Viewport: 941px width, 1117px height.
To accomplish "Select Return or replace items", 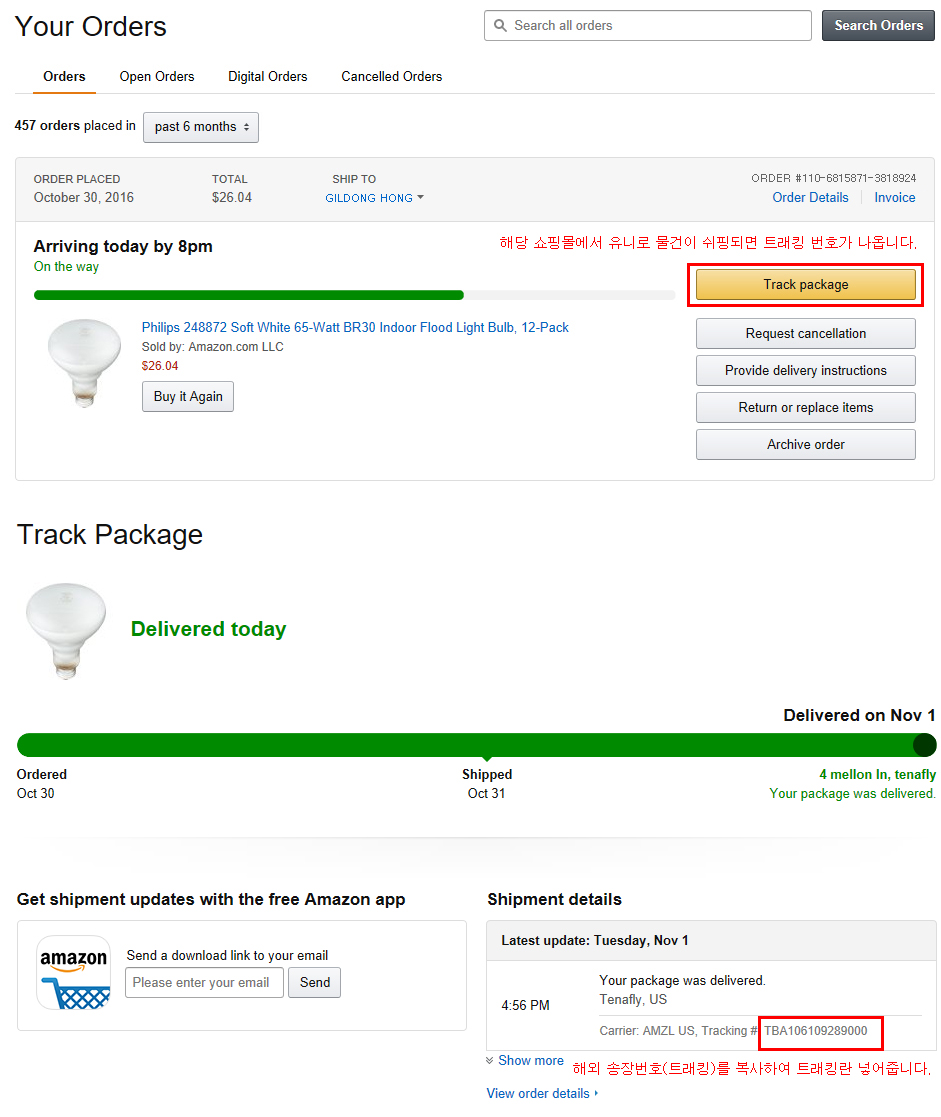I will (806, 407).
